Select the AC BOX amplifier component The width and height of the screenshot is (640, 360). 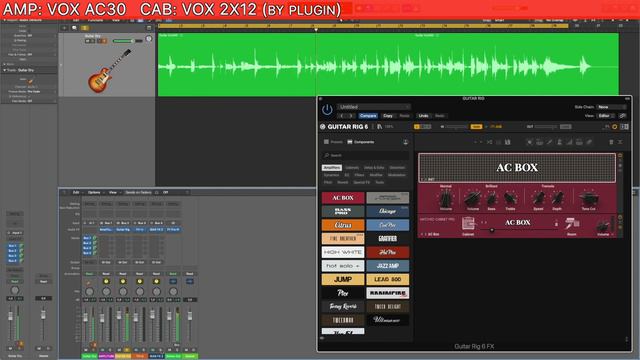pyautogui.click(x=343, y=198)
